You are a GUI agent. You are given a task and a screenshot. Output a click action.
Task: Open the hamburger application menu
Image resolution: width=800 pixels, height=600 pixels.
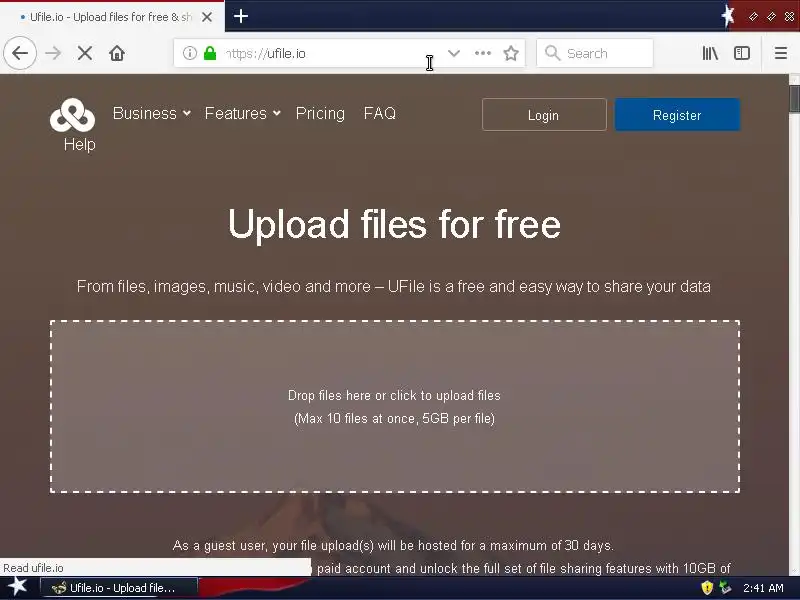point(781,53)
